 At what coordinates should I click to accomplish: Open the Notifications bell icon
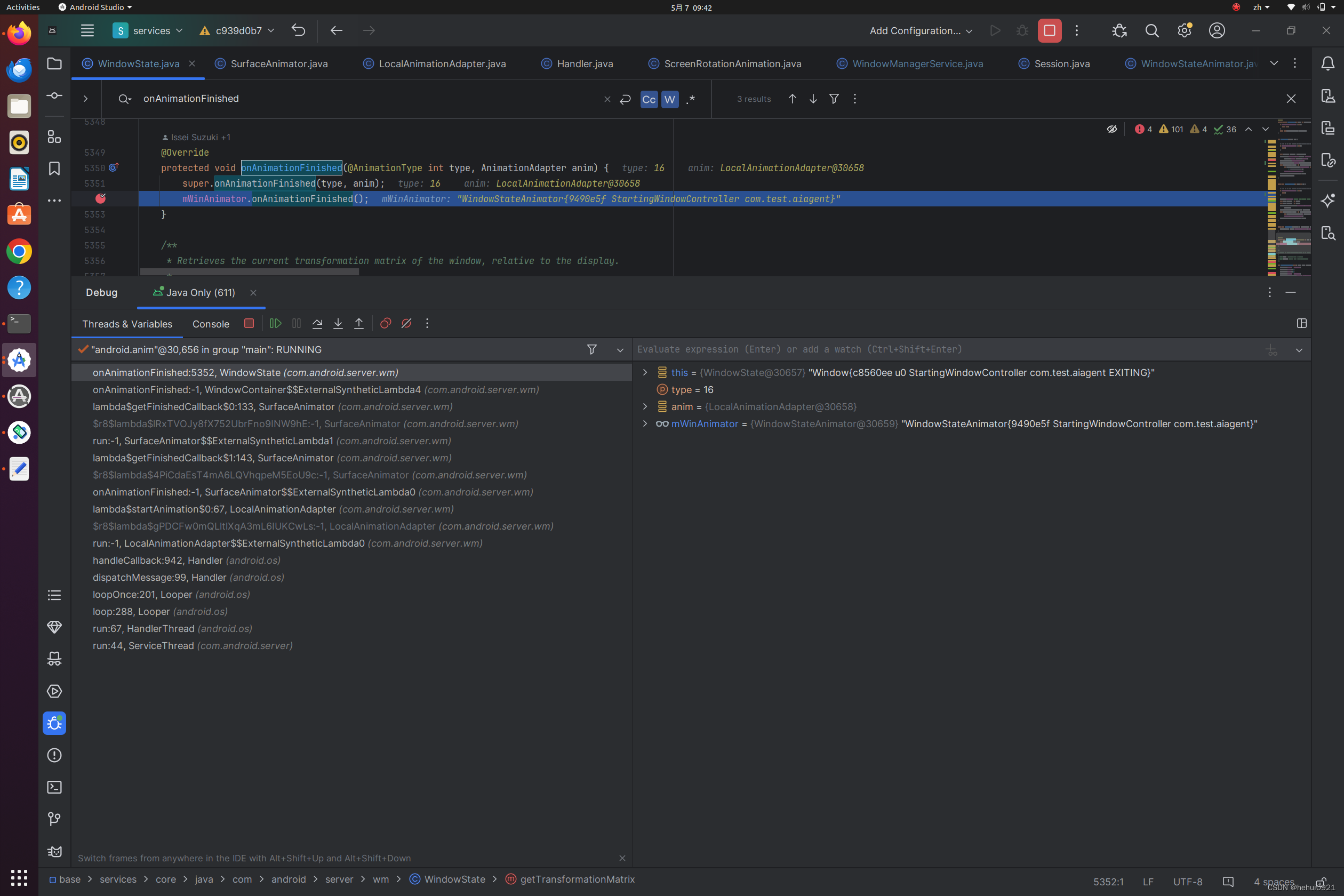point(1328,63)
